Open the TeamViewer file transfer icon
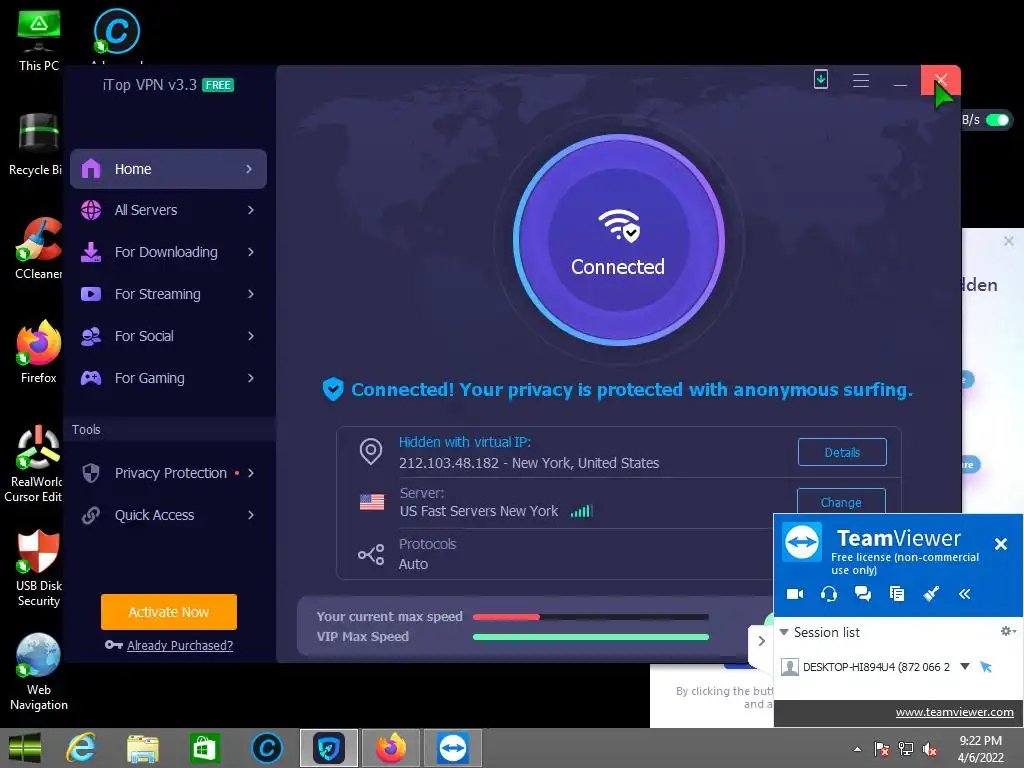Image resolution: width=1024 pixels, height=768 pixels. tap(897, 594)
